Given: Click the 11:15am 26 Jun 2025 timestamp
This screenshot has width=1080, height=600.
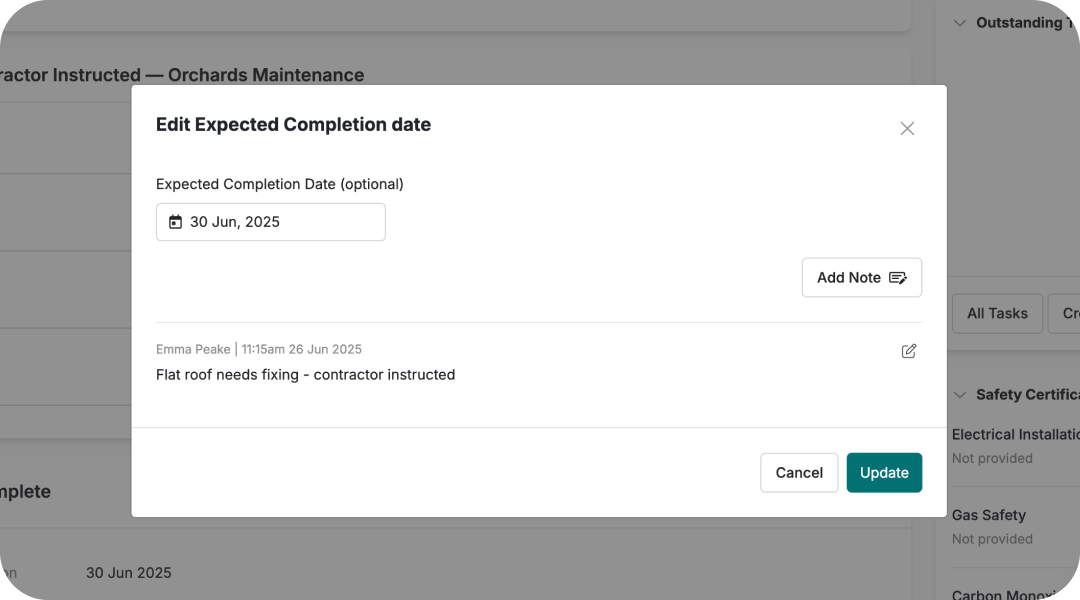Looking at the screenshot, I should (301, 349).
